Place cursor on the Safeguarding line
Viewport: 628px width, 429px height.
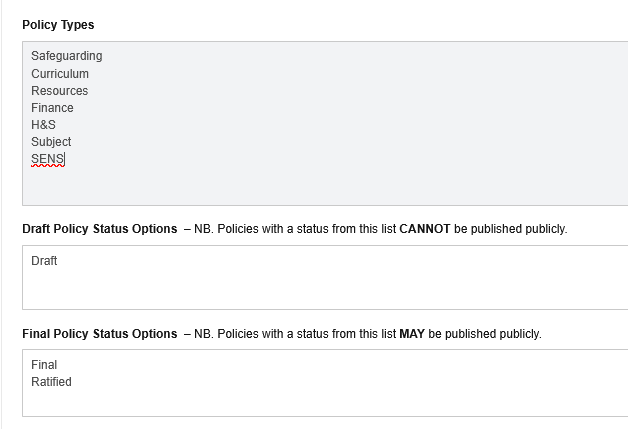(x=66, y=56)
